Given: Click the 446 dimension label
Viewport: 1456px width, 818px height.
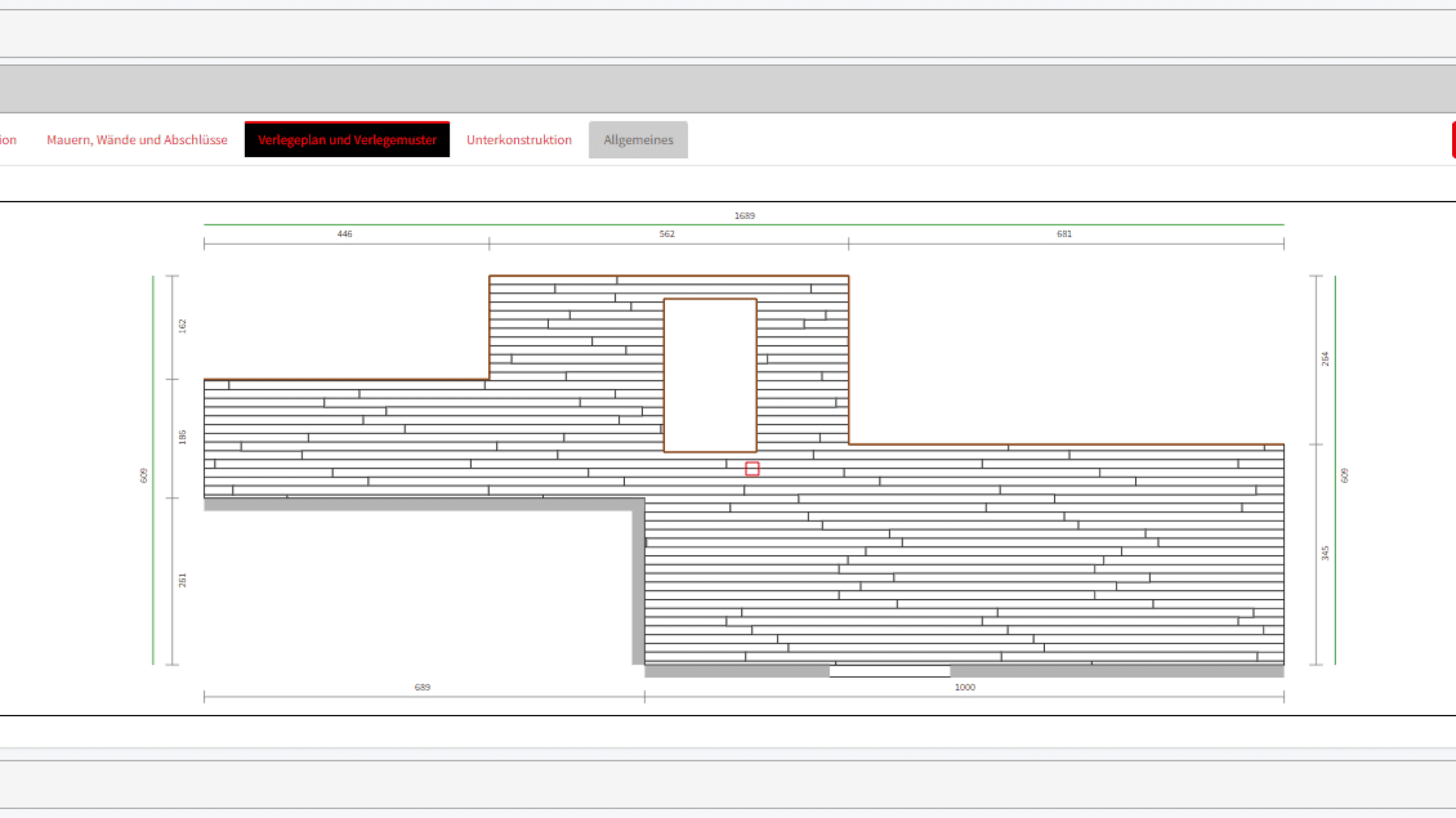Looking at the screenshot, I should [345, 234].
